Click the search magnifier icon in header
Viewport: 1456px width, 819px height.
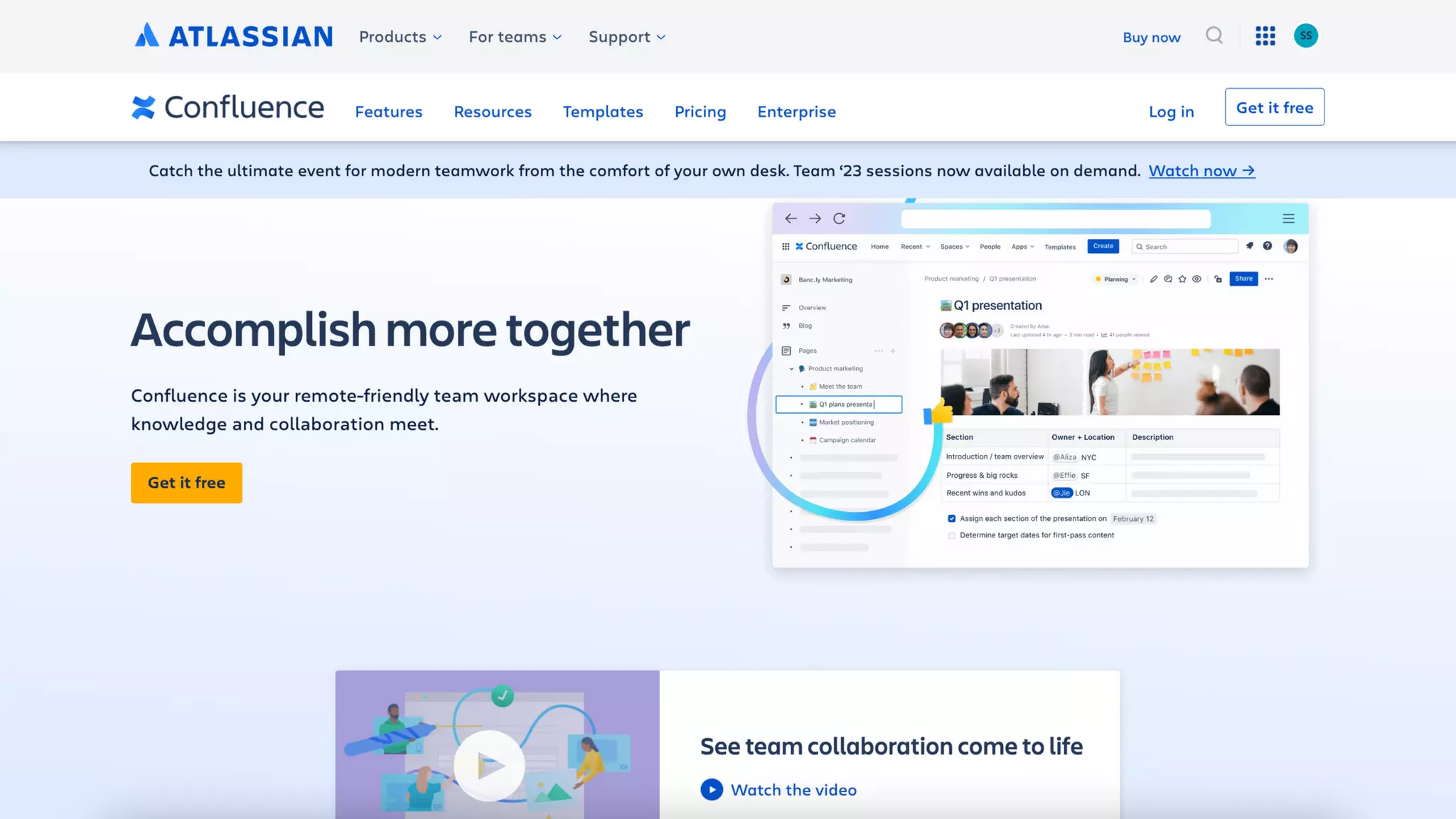(1214, 36)
